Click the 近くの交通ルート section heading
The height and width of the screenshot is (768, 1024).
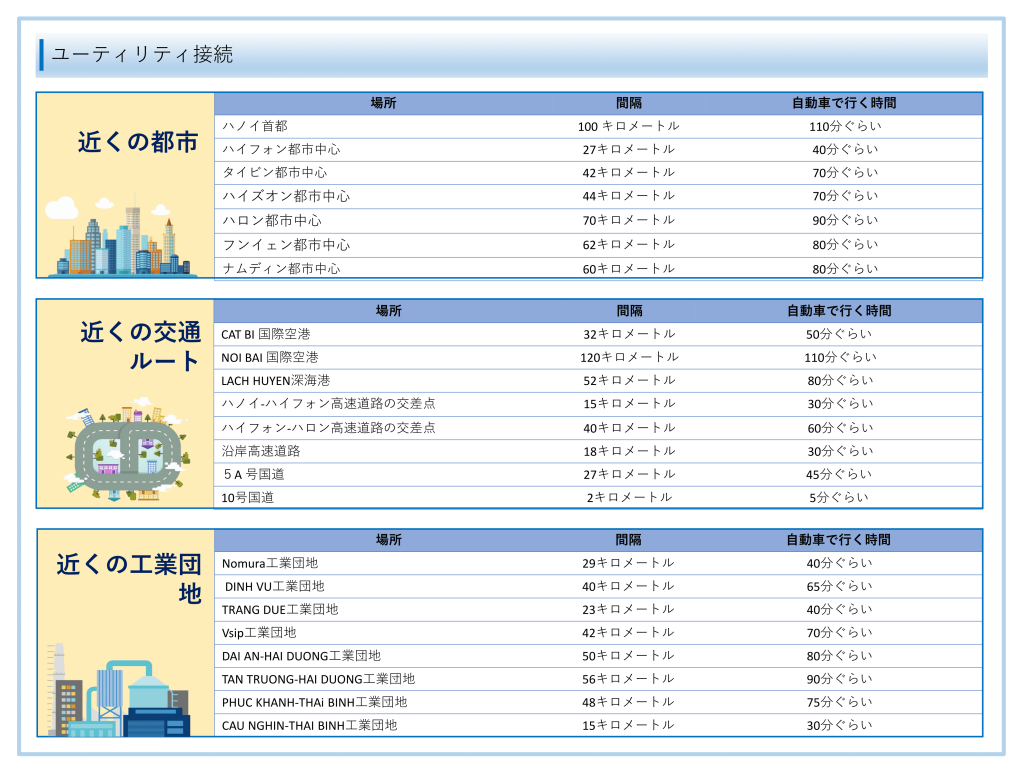click(x=141, y=346)
